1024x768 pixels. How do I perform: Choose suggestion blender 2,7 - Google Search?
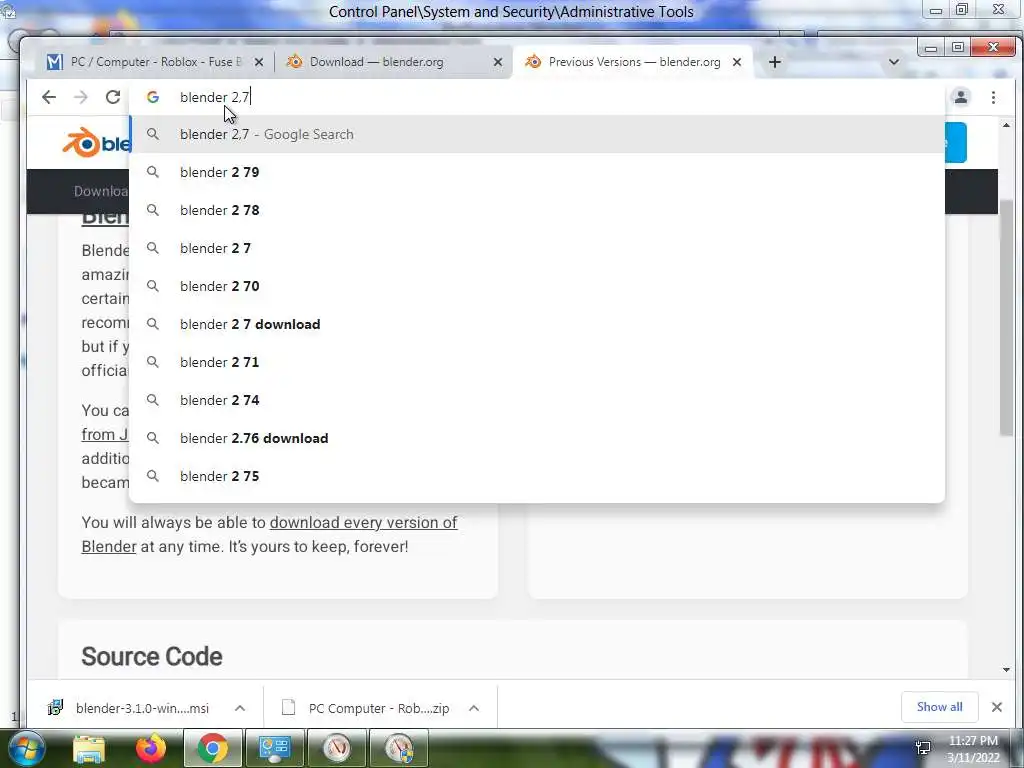click(537, 135)
